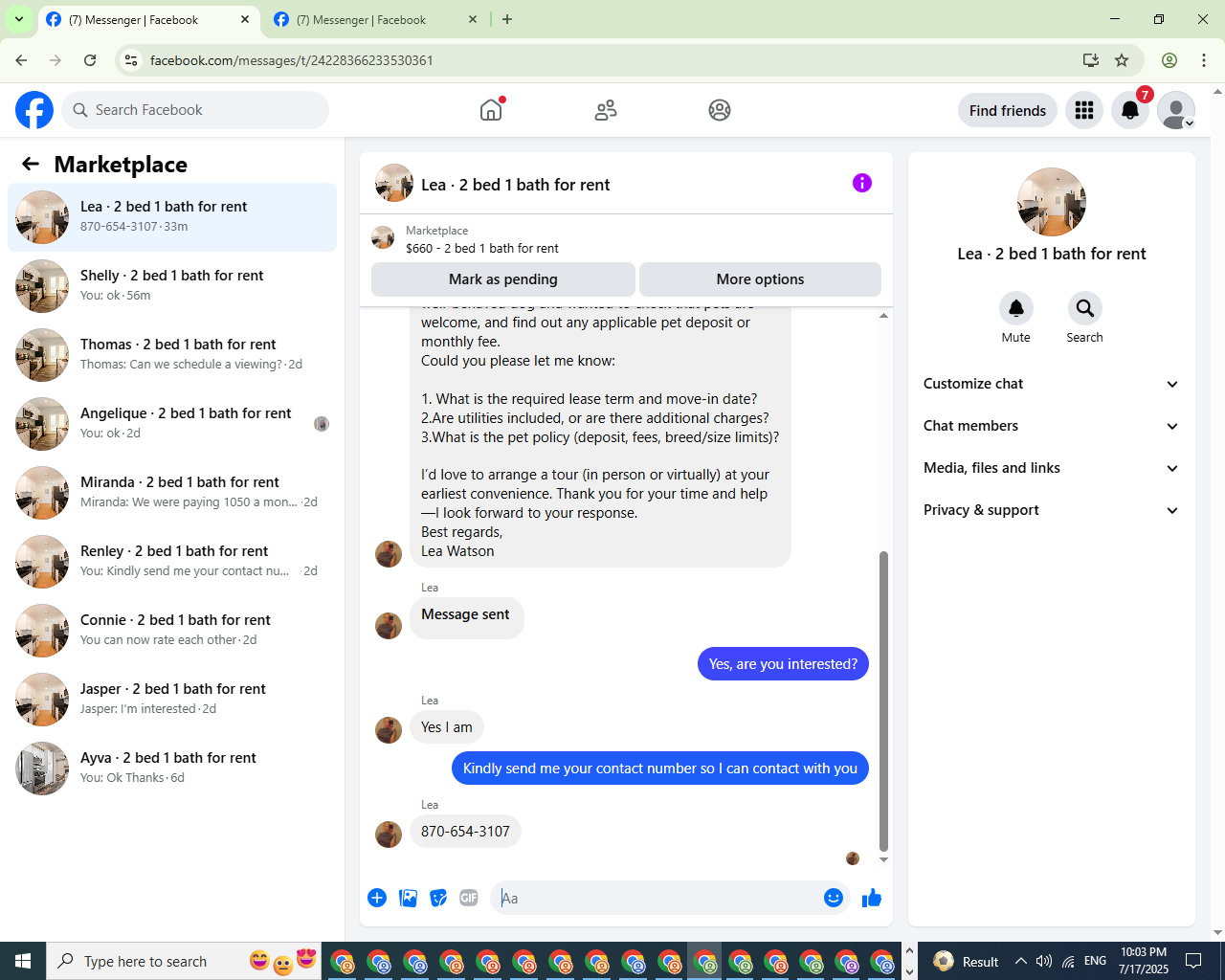
Task: Open the taskbar clock and date
Action: click(1144, 961)
